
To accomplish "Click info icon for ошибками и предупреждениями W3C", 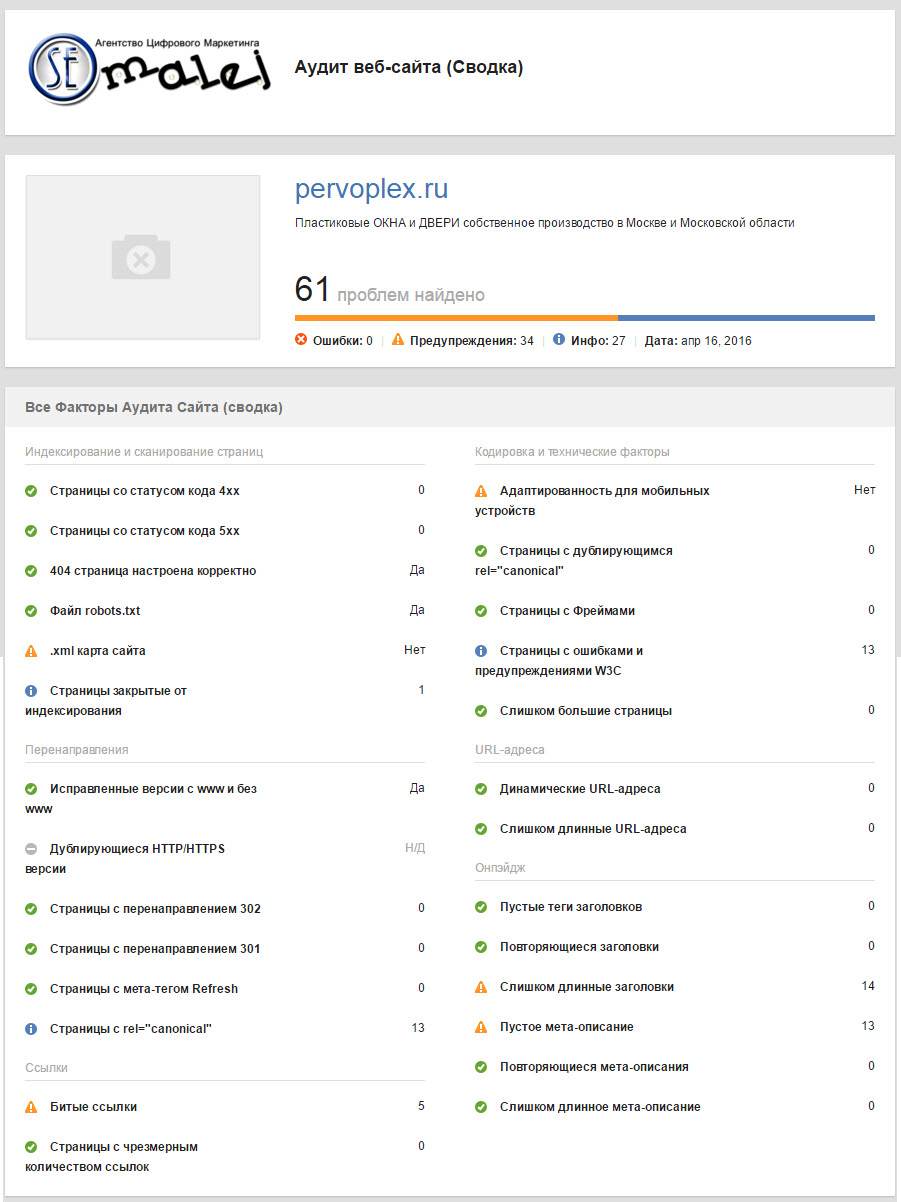I will pyautogui.click(x=481, y=651).
